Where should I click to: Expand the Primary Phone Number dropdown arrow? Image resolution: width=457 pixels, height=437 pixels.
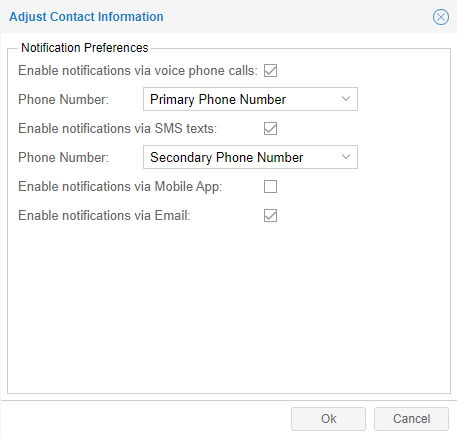point(346,99)
